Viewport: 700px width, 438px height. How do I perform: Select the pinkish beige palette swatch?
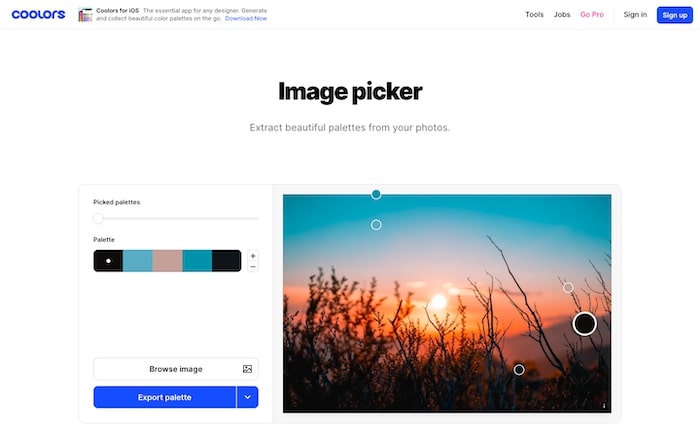167,261
